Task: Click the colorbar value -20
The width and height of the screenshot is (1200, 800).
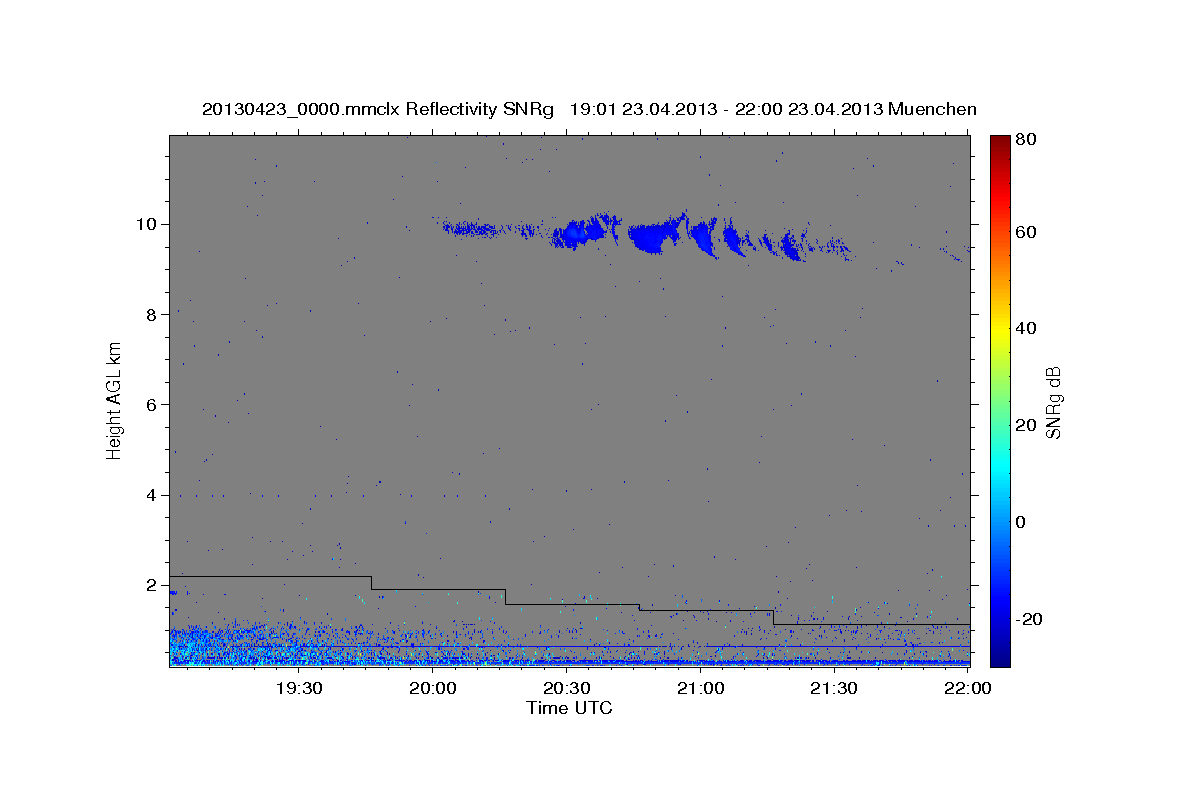Action: tap(1029, 619)
